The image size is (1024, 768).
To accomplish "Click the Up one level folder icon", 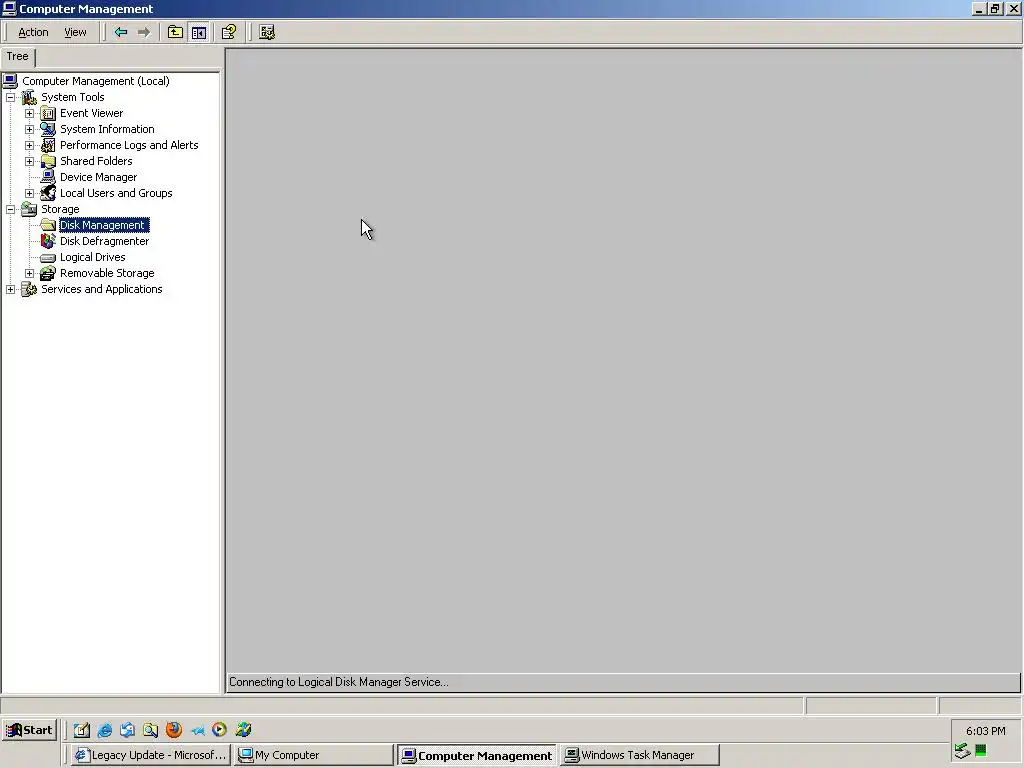I will tap(175, 32).
